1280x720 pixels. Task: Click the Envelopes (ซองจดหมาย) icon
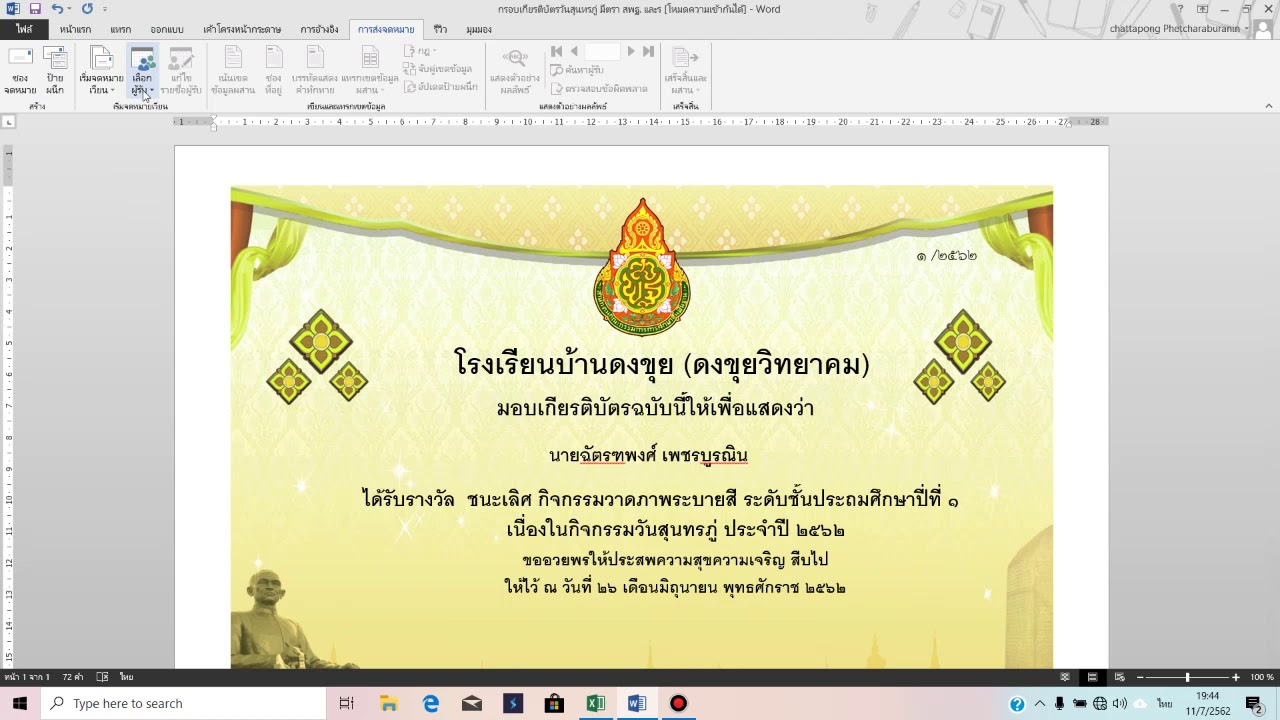(x=20, y=70)
